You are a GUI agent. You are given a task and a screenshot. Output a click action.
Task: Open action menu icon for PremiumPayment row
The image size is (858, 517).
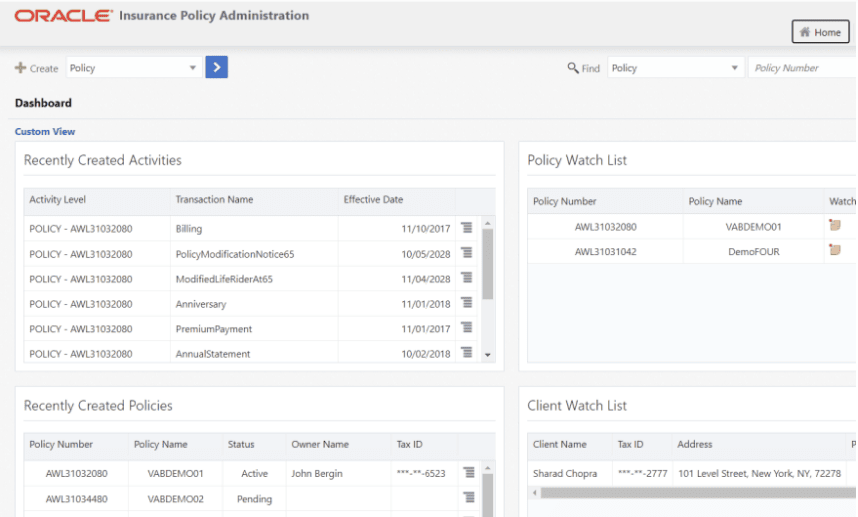coord(466,328)
